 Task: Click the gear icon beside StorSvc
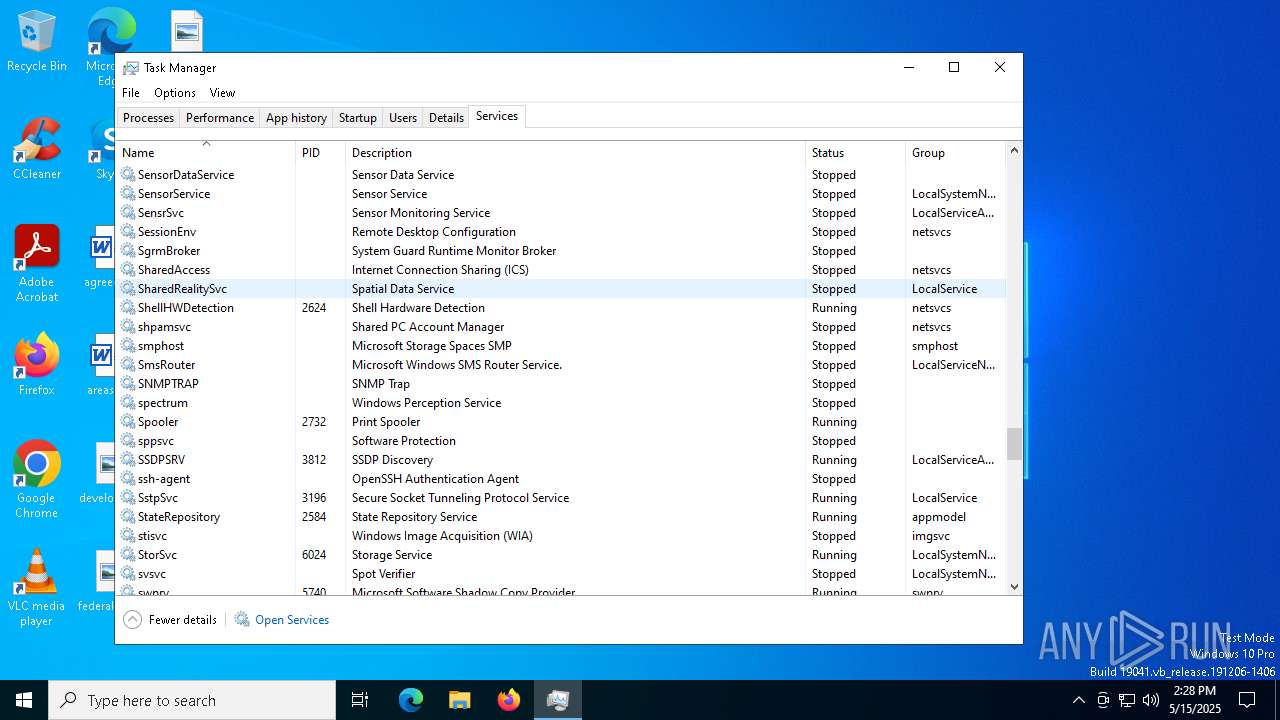click(128, 554)
